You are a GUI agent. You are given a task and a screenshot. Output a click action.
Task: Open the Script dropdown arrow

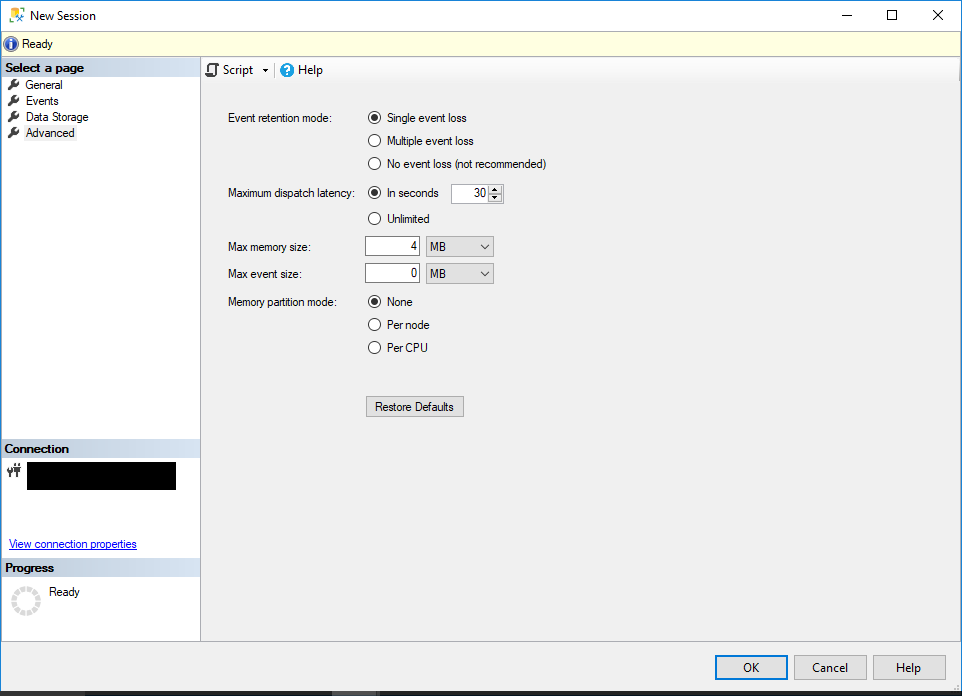(x=266, y=70)
